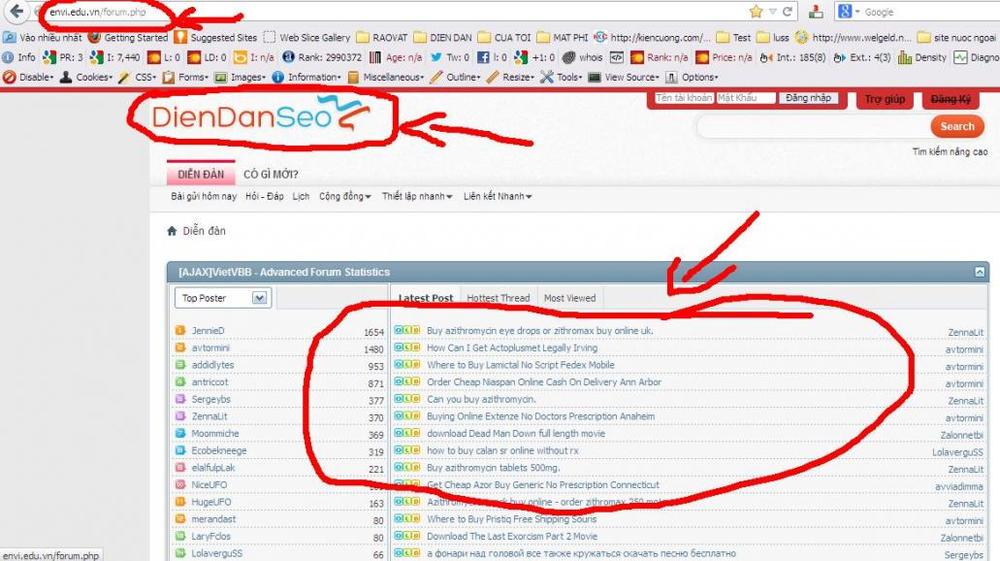This screenshot has height=561, width=1000.
Task: Open the downloads arrow icon
Action: (x=816, y=11)
